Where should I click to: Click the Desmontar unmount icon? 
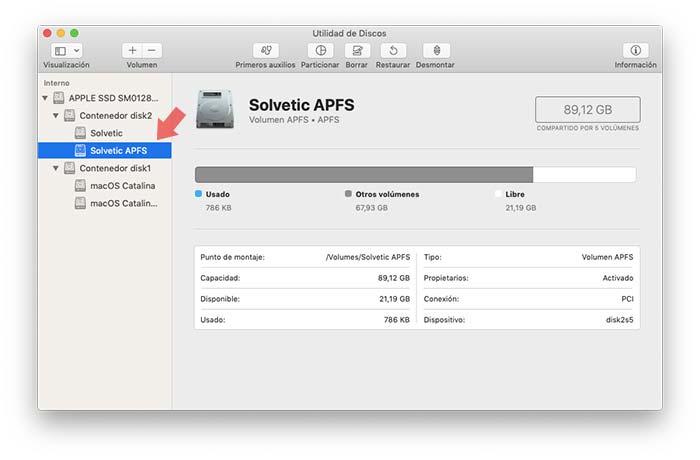click(x=436, y=50)
